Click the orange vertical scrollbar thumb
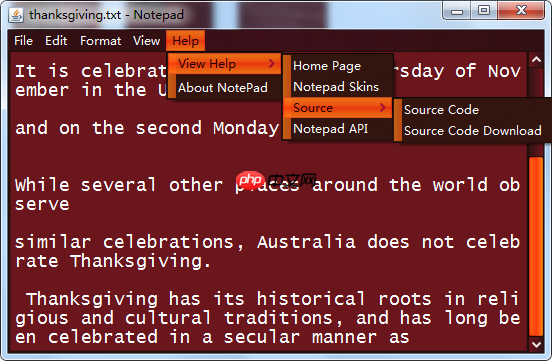This screenshot has height=361, width=552. (x=536, y=246)
